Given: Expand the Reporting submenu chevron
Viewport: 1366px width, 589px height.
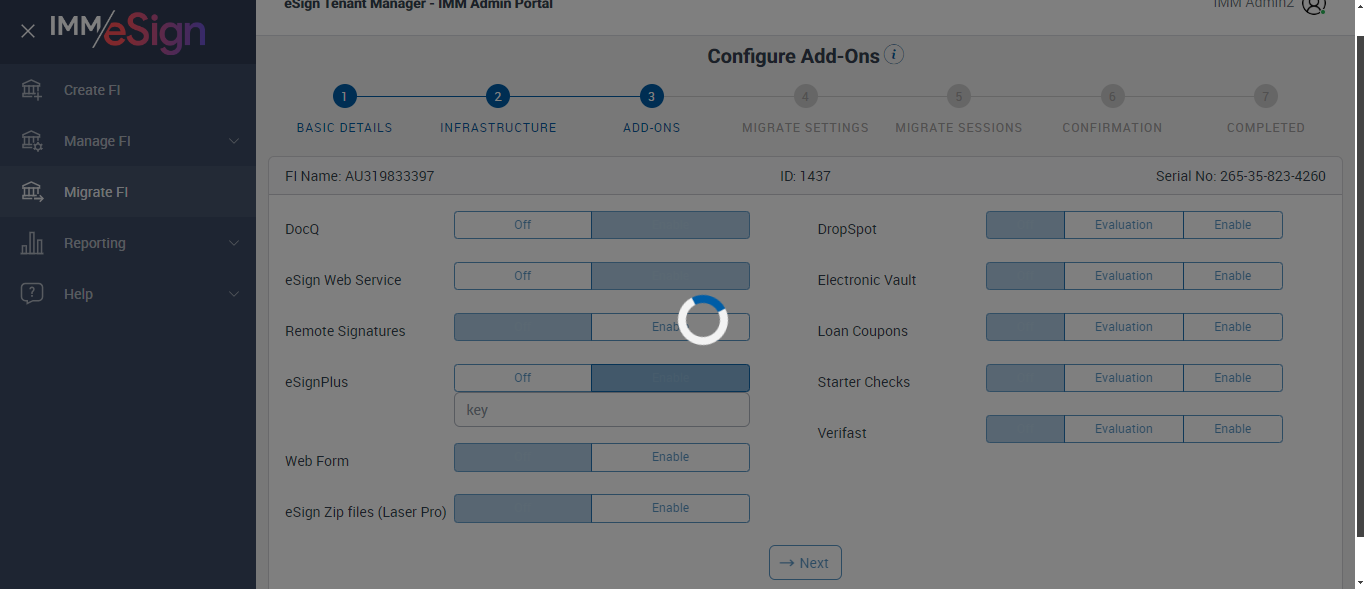Looking at the screenshot, I should 234,243.
